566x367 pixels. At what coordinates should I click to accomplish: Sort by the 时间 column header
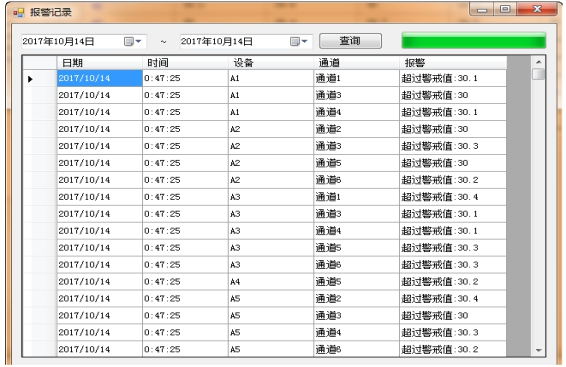[x=185, y=63]
